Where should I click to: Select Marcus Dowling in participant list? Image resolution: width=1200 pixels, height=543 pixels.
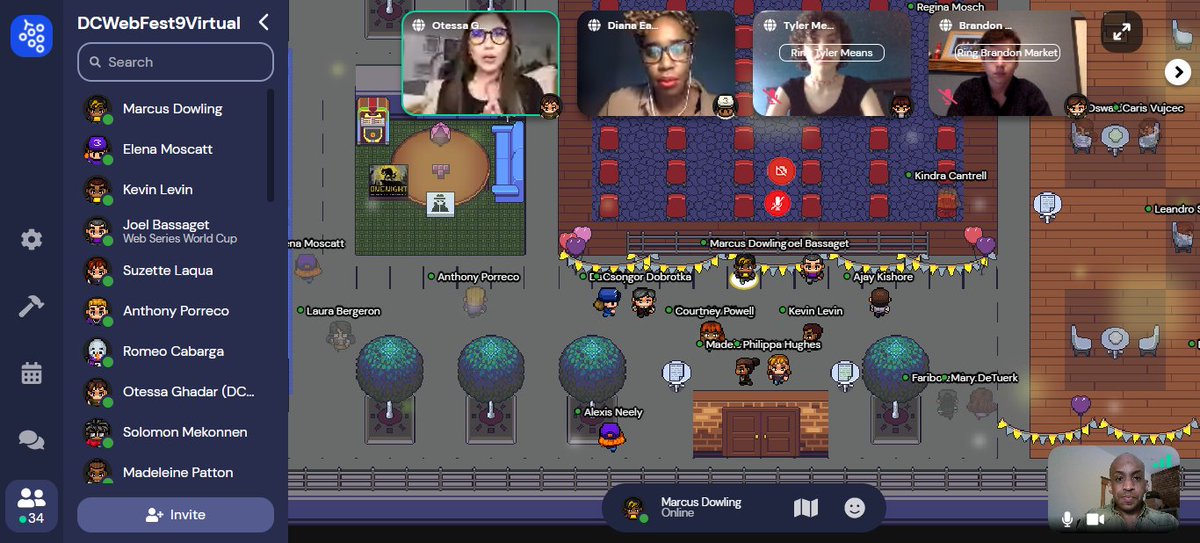coord(173,109)
